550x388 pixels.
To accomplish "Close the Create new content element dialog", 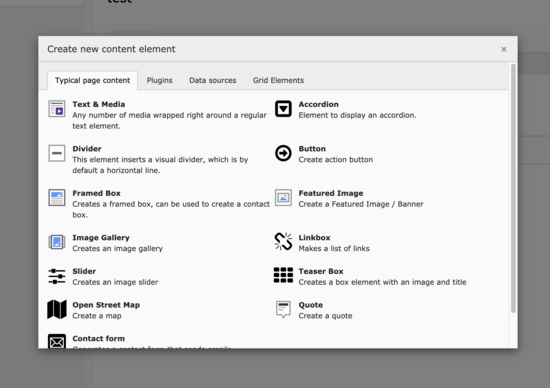I will (x=504, y=49).
